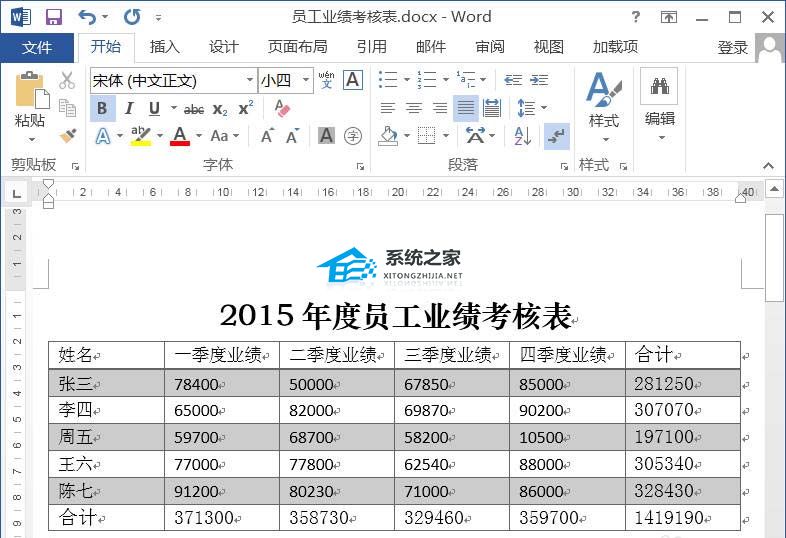Align text right
This screenshot has width=786, height=538.
tap(440, 108)
